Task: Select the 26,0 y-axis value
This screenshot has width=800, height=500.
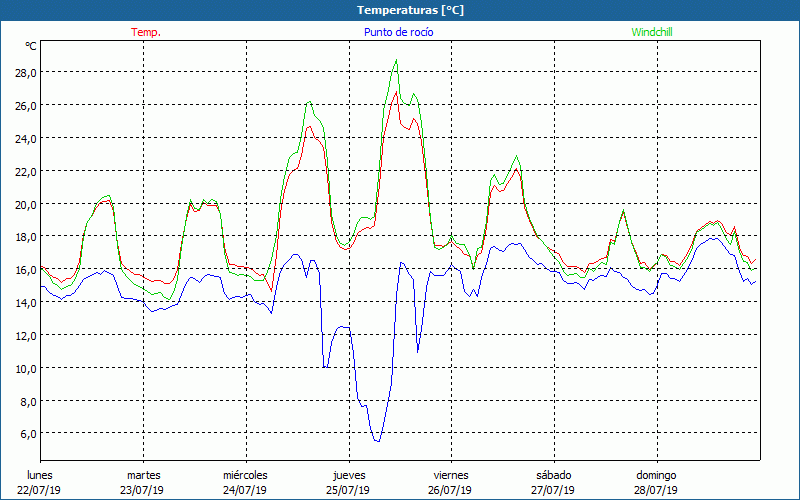Action: (x=26, y=105)
